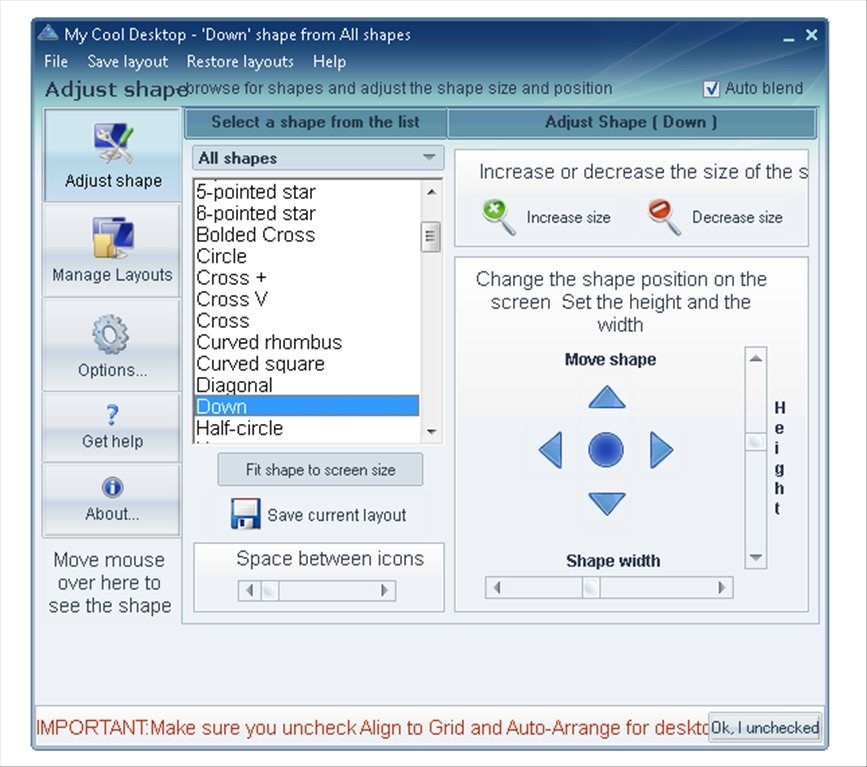Select Curved square in the list
Screen dimensions: 867x767
(307, 364)
